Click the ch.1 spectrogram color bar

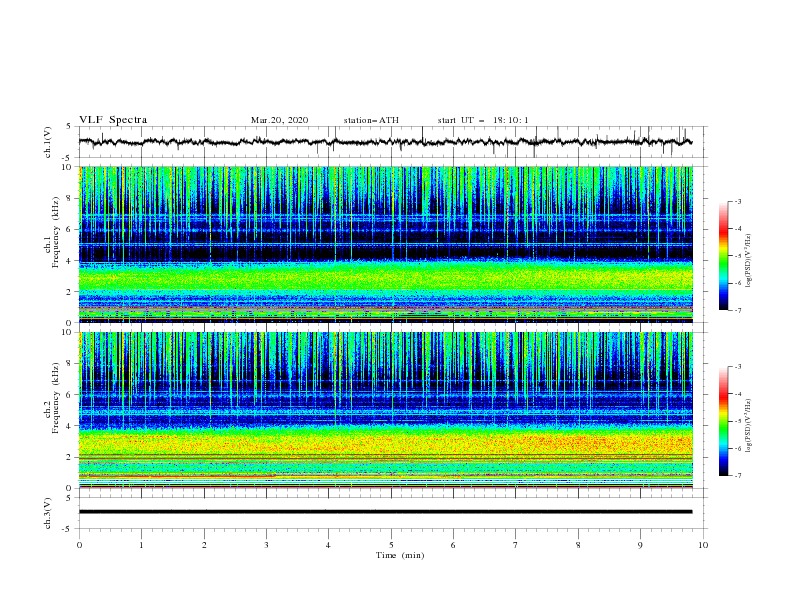[x=723, y=256]
